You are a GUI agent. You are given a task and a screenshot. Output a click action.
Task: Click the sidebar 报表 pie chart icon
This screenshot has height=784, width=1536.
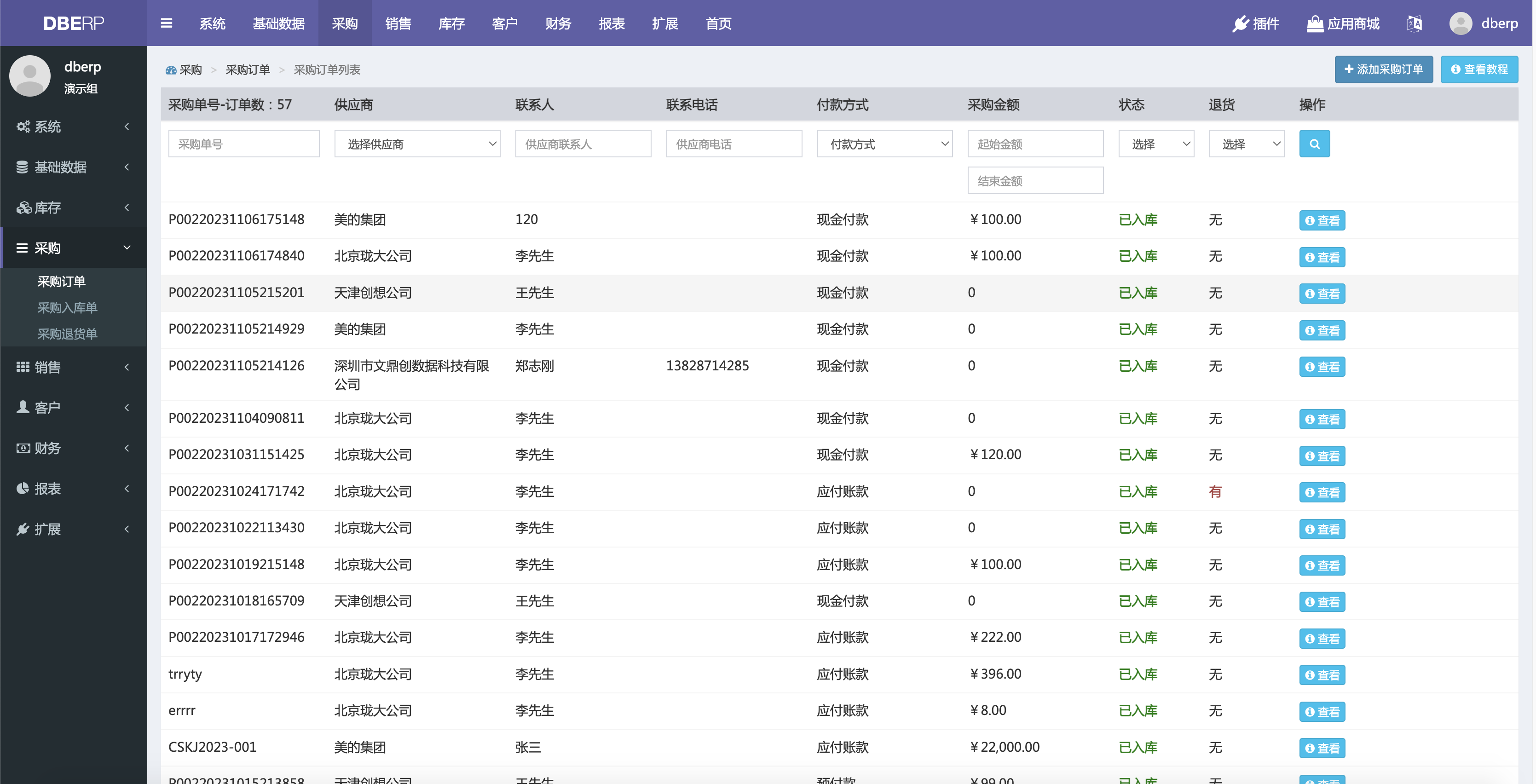click(x=23, y=488)
